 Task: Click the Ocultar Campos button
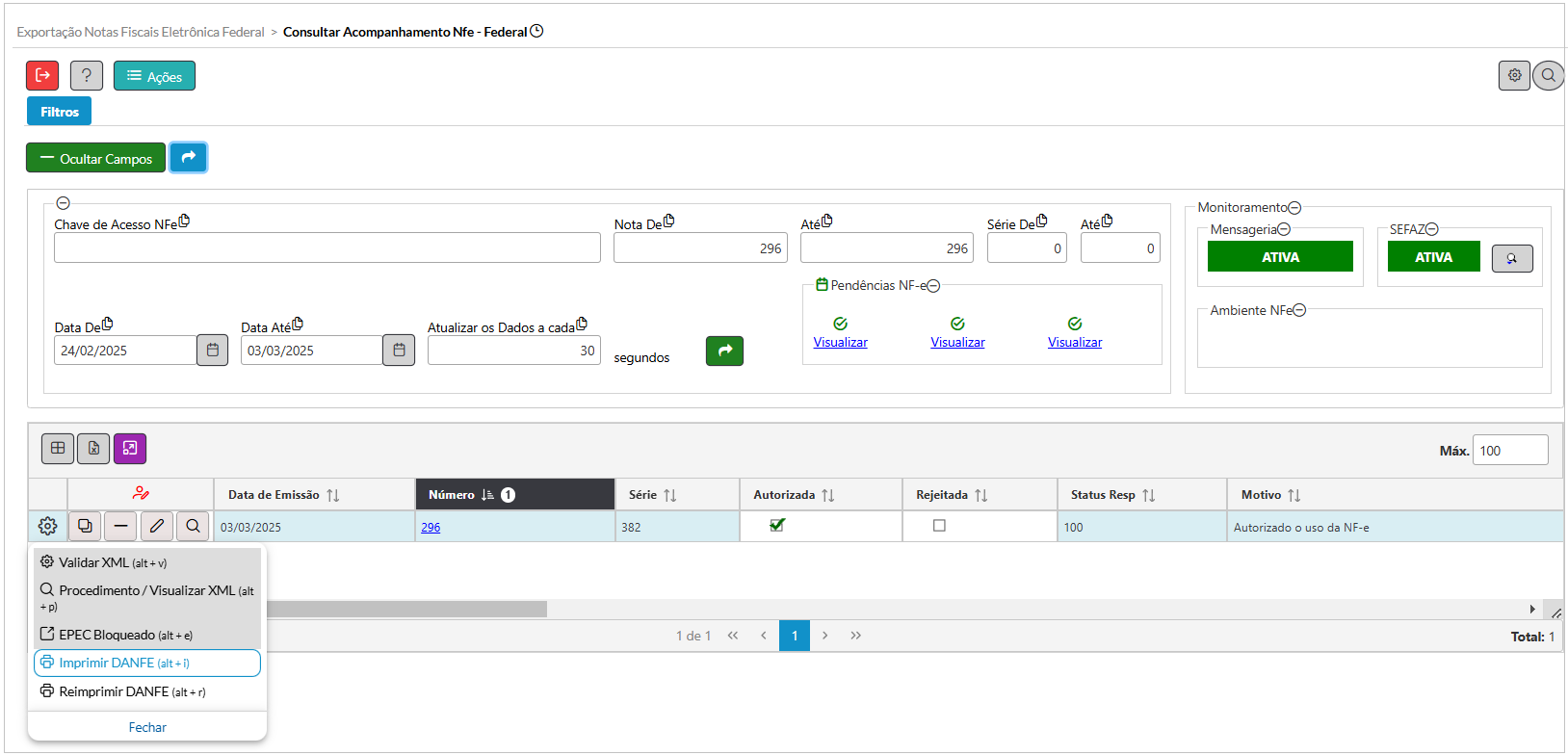(x=96, y=158)
